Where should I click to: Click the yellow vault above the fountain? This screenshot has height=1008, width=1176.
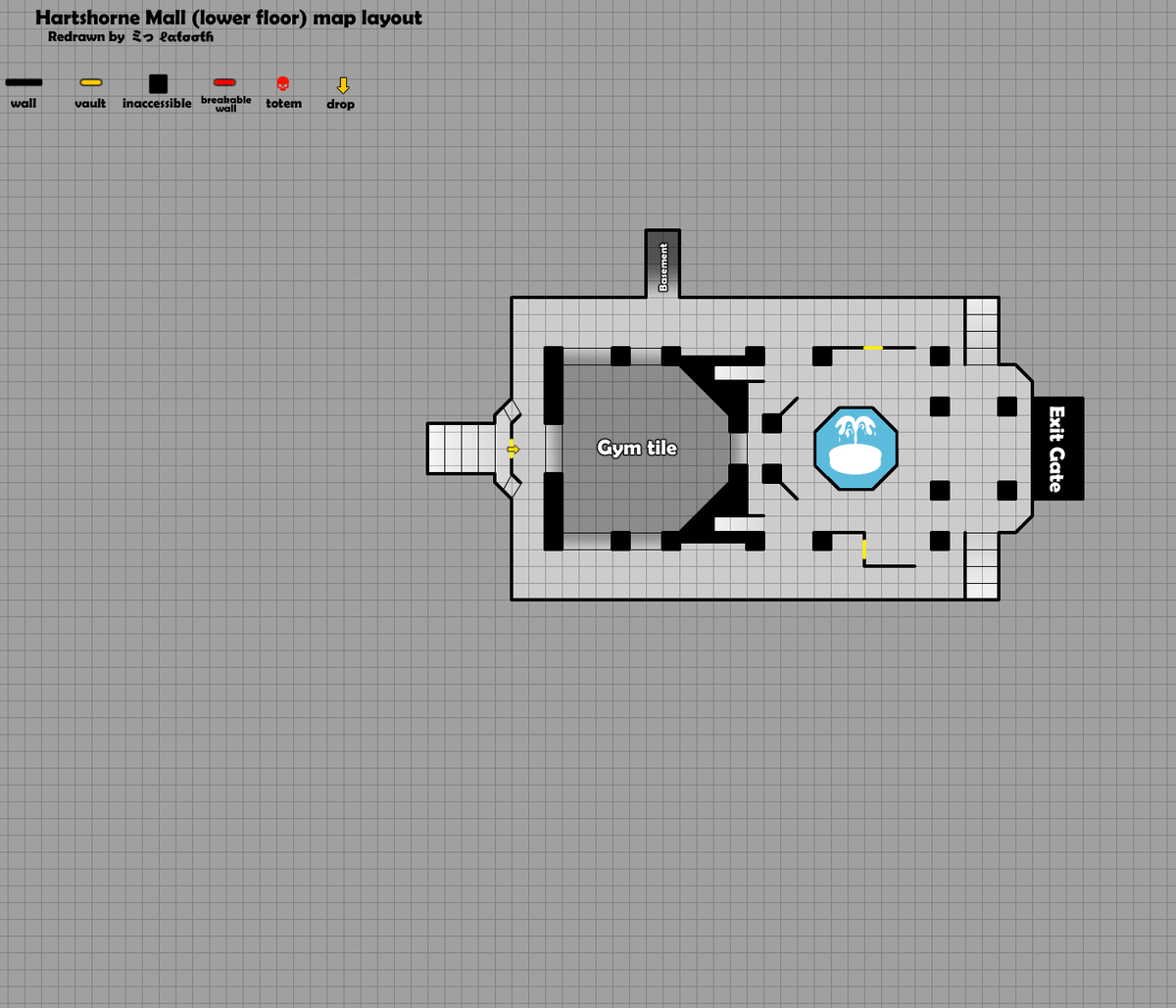pyautogui.click(x=872, y=347)
